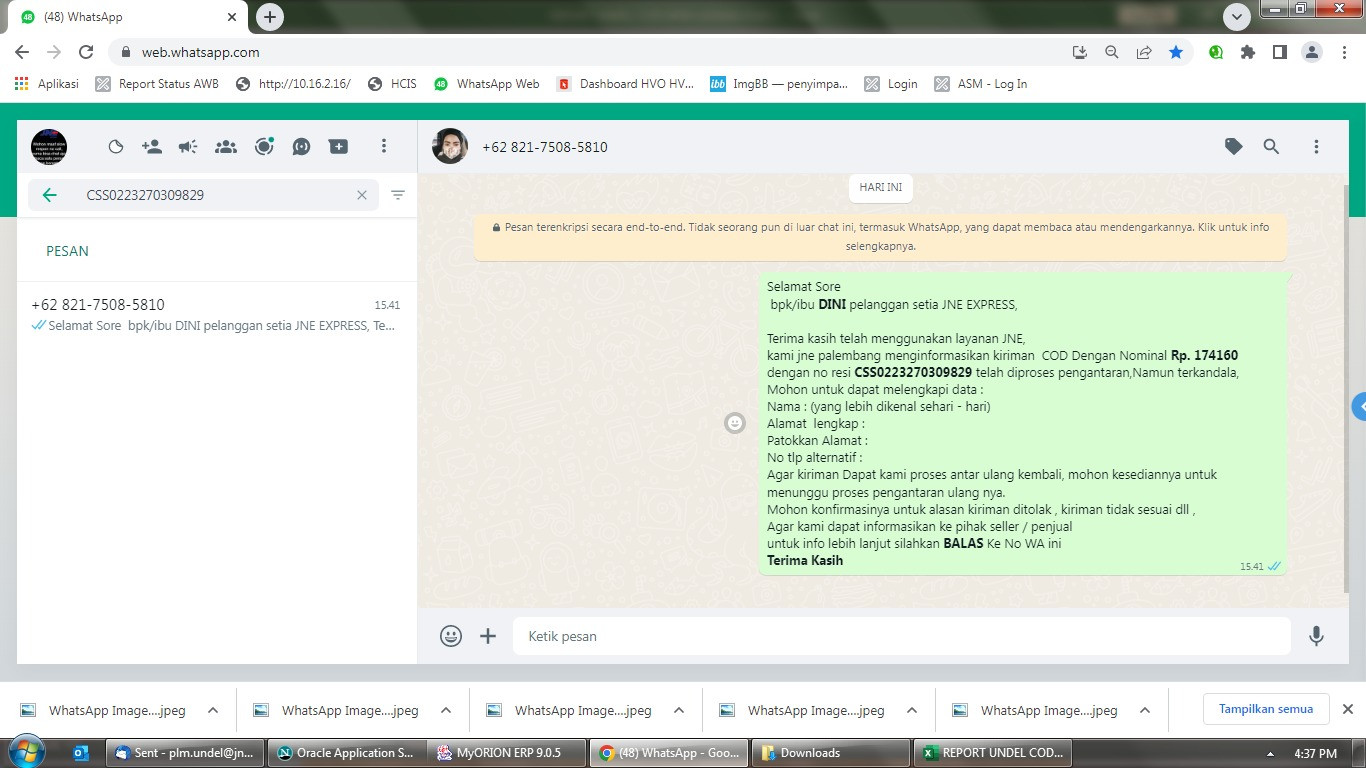Clear the search text with X

pos(362,195)
